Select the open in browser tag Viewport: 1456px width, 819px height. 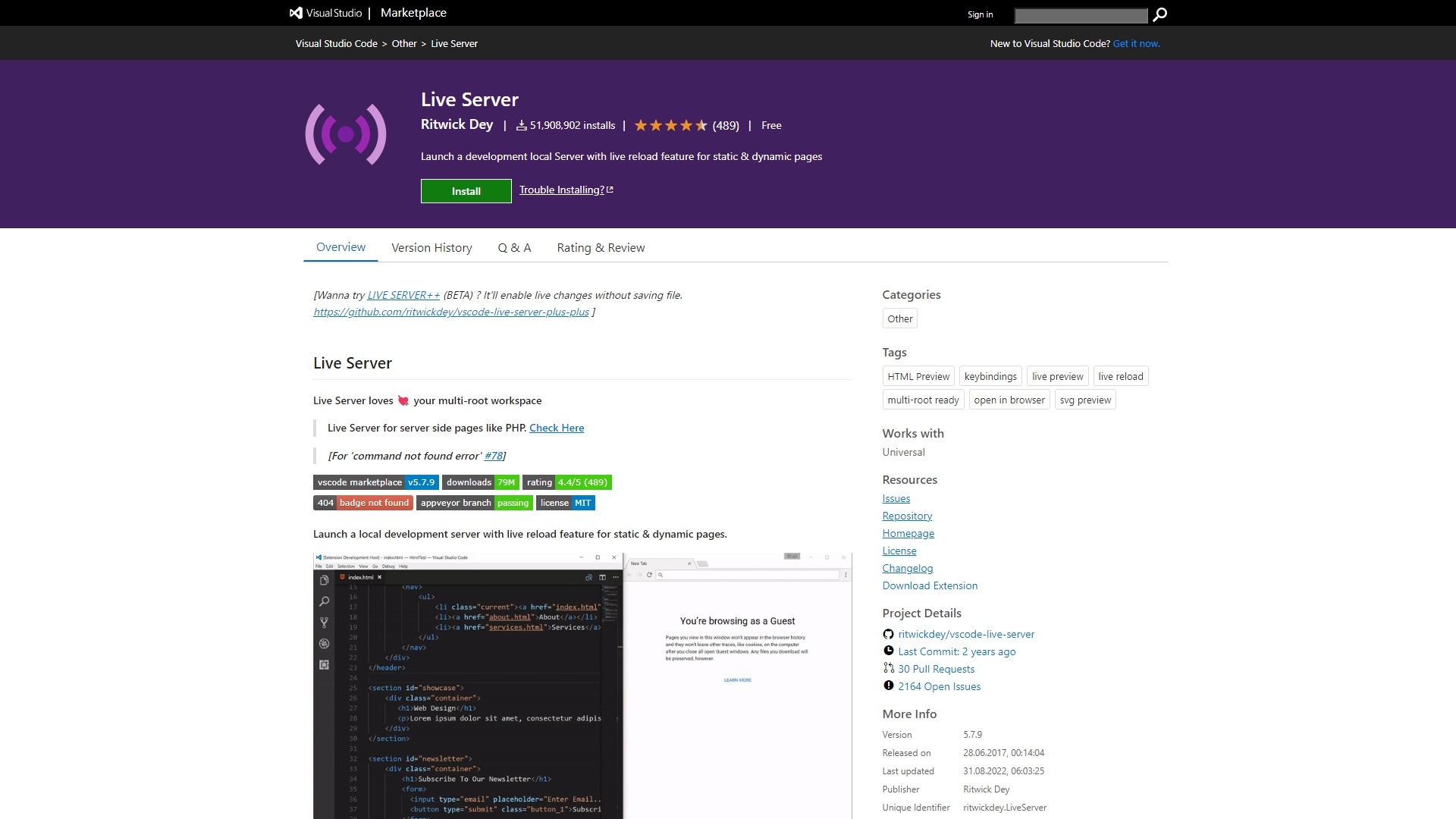click(1009, 400)
